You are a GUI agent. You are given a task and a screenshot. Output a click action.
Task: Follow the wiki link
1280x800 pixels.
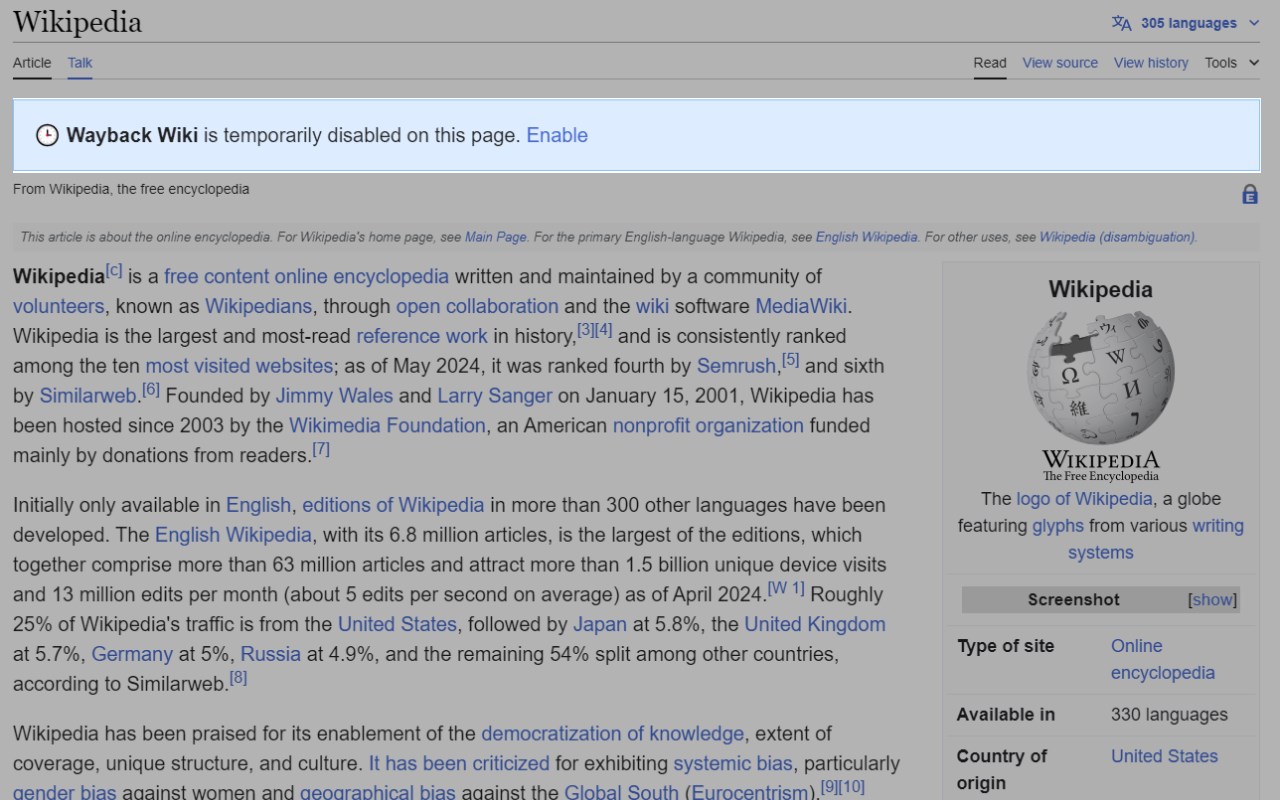point(652,306)
